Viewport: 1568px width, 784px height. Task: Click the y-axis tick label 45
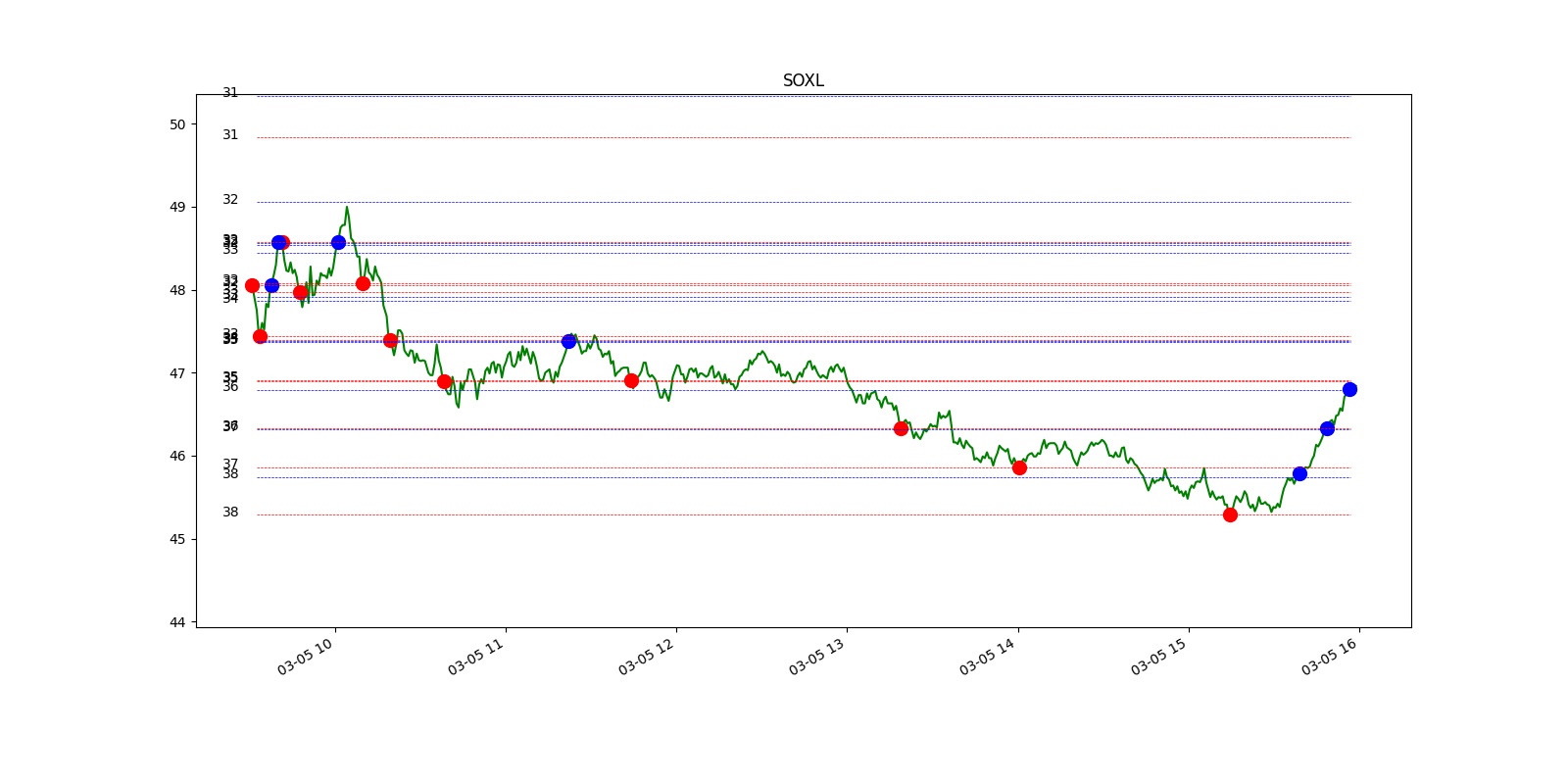tap(177, 539)
